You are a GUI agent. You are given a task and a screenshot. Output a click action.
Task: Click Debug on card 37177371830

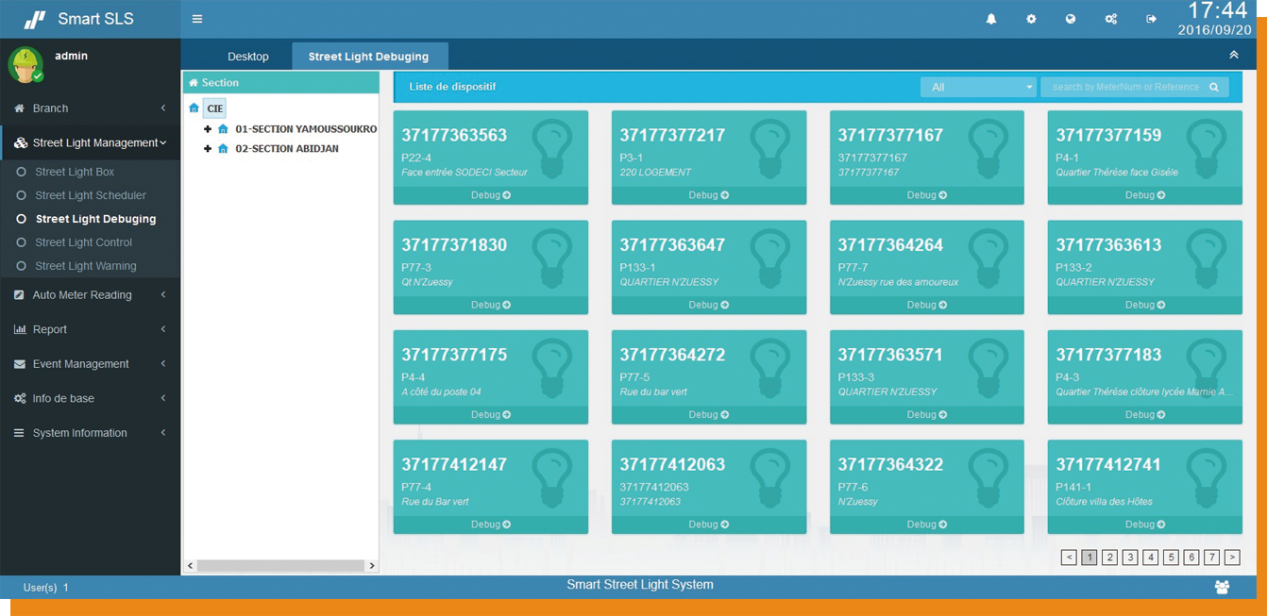point(491,305)
